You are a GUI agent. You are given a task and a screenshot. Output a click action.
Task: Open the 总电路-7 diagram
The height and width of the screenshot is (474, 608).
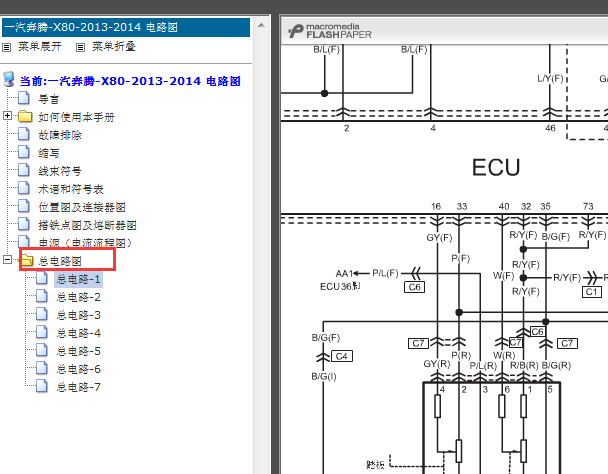coord(78,388)
